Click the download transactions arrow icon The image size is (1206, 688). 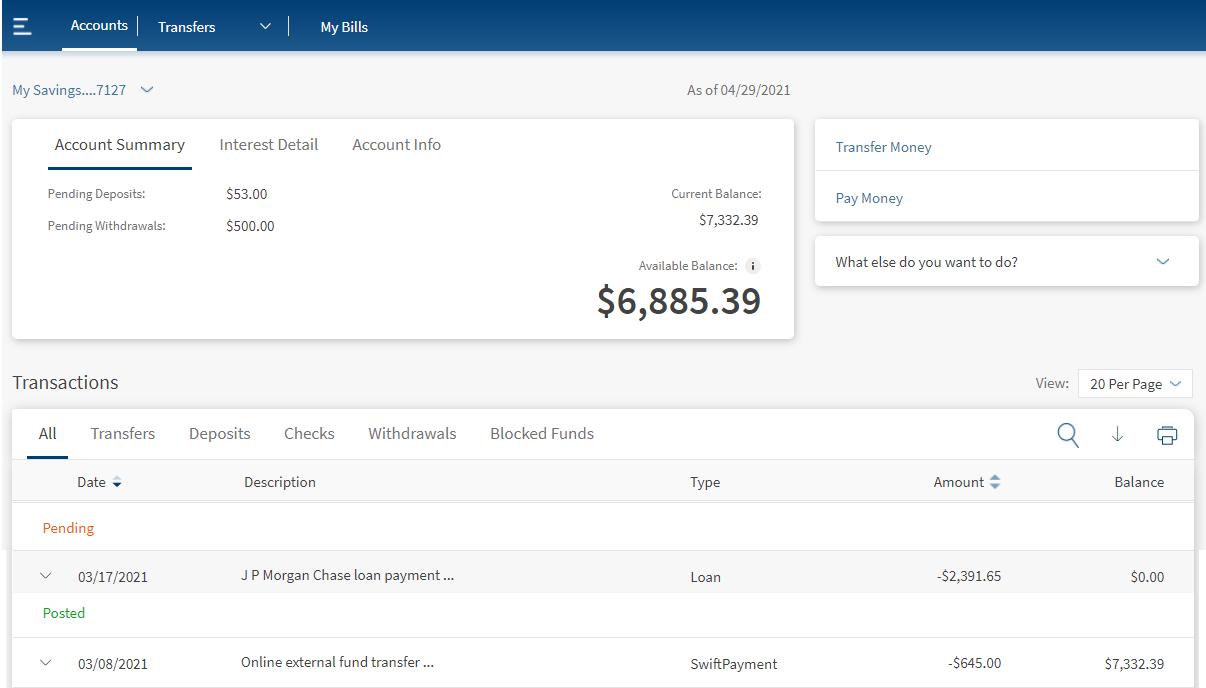click(x=1118, y=435)
